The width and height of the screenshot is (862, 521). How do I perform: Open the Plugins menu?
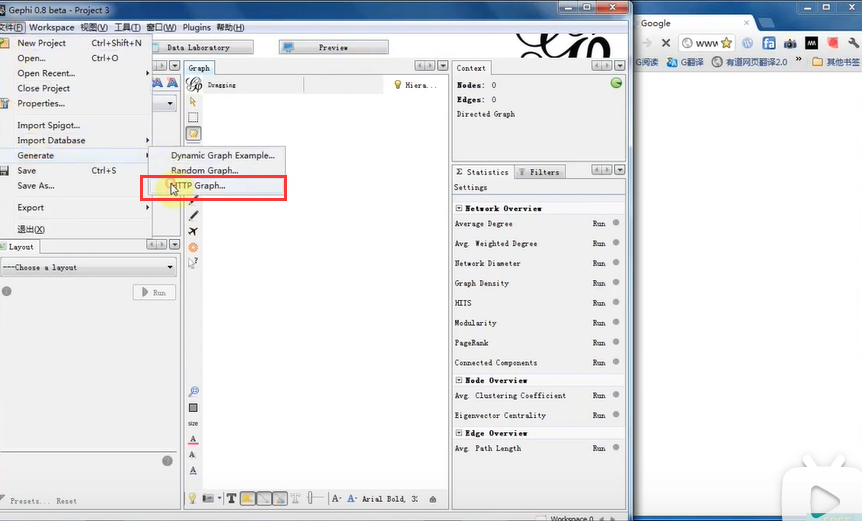click(x=196, y=27)
